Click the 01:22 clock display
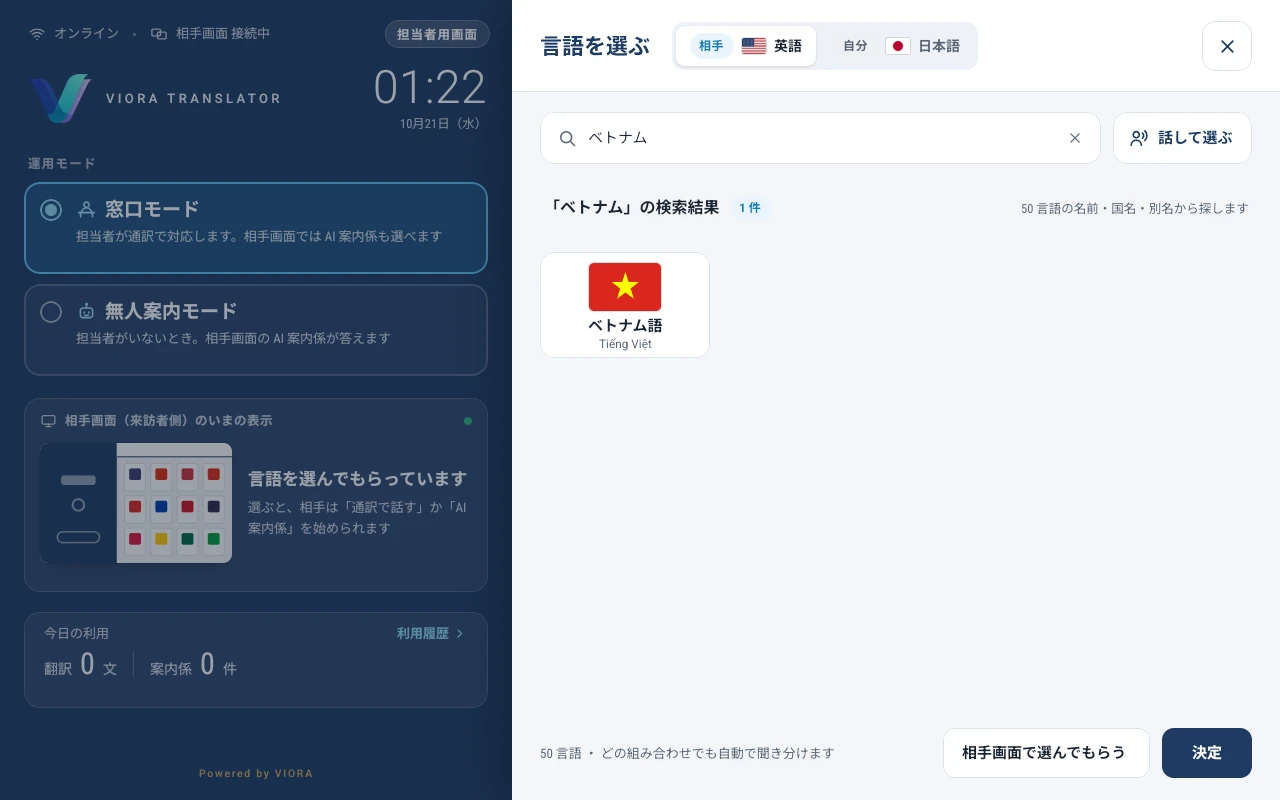This screenshot has height=800, width=1280. 430,88
